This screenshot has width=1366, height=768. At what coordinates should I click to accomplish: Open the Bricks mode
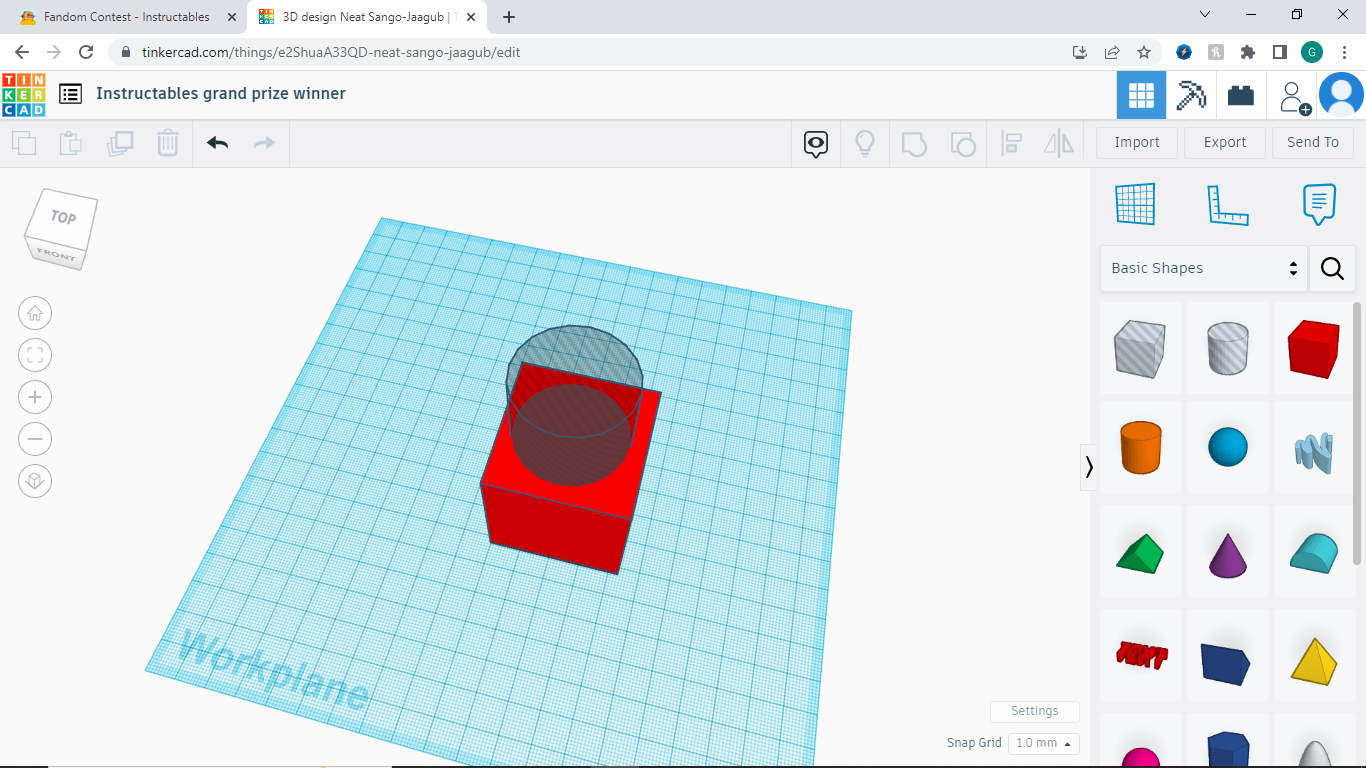tap(1241, 95)
